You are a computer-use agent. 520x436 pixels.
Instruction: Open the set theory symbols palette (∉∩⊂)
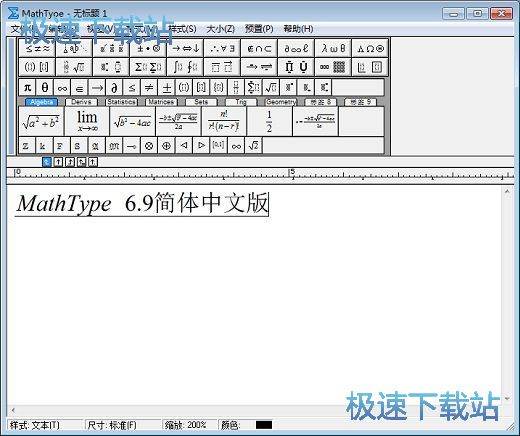259,48
